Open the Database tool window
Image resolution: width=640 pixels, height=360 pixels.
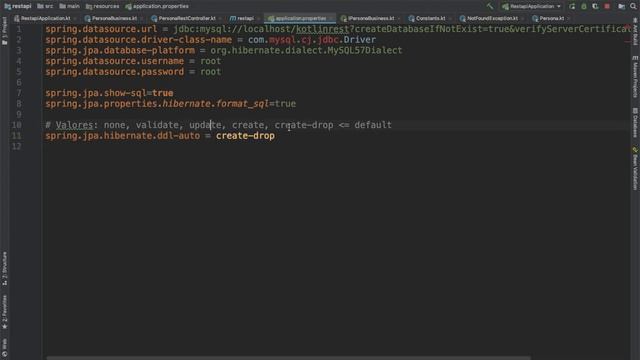tap(635, 122)
